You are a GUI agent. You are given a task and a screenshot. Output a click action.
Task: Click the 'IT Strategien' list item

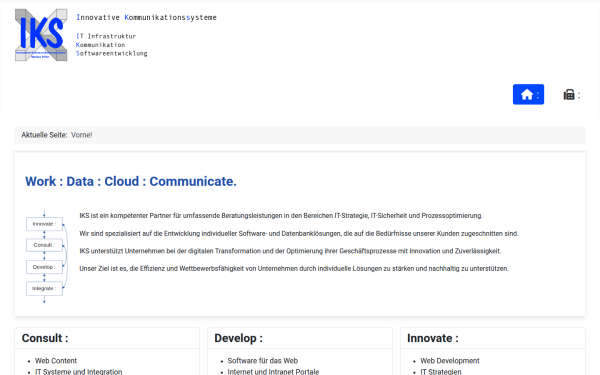click(x=441, y=372)
